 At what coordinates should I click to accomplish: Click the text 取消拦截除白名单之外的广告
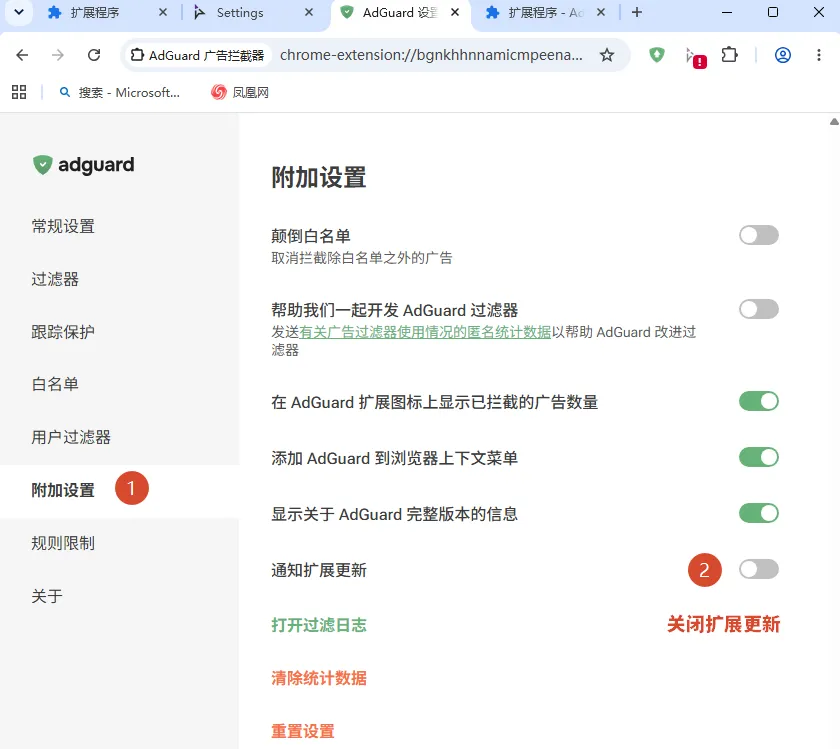point(362,258)
